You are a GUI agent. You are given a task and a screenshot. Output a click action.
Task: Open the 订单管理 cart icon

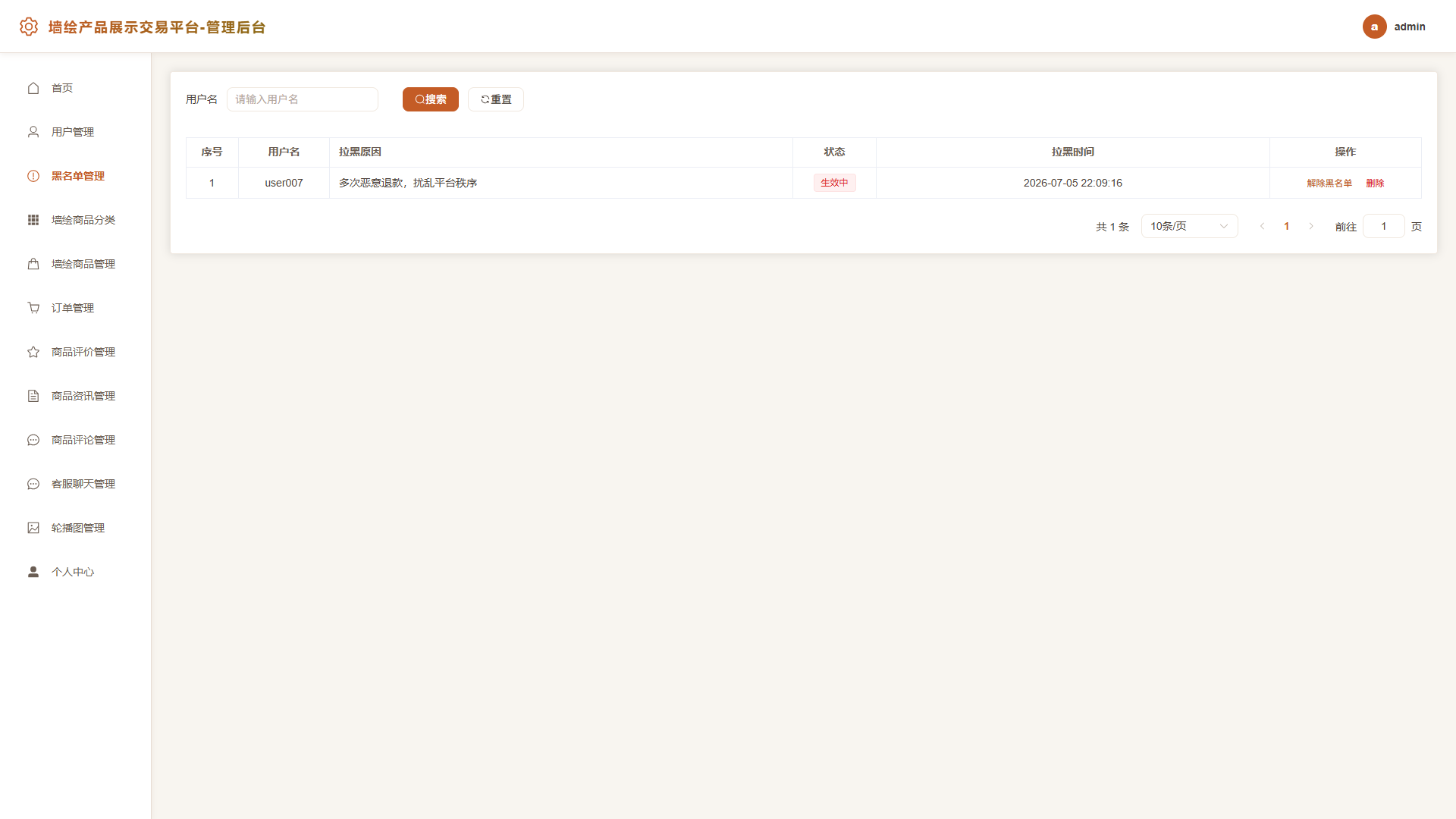(33, 308)
